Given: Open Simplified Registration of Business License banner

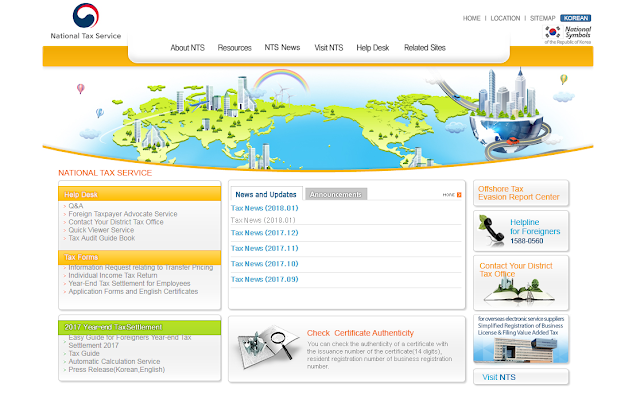Looking at the screenshot, I should [521, 339].
